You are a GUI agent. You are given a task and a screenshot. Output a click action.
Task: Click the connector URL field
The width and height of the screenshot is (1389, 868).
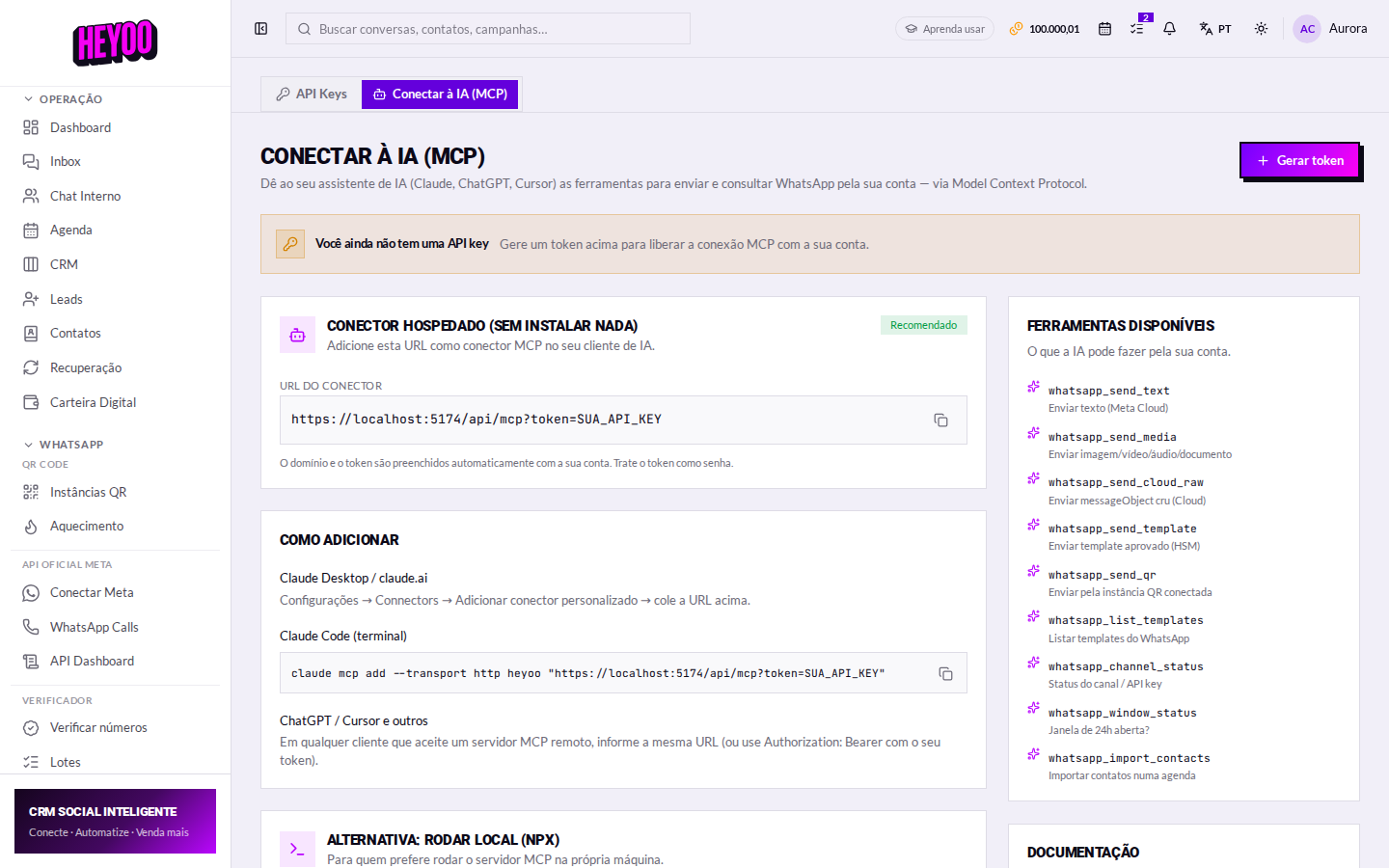click(x=623, y=420)
